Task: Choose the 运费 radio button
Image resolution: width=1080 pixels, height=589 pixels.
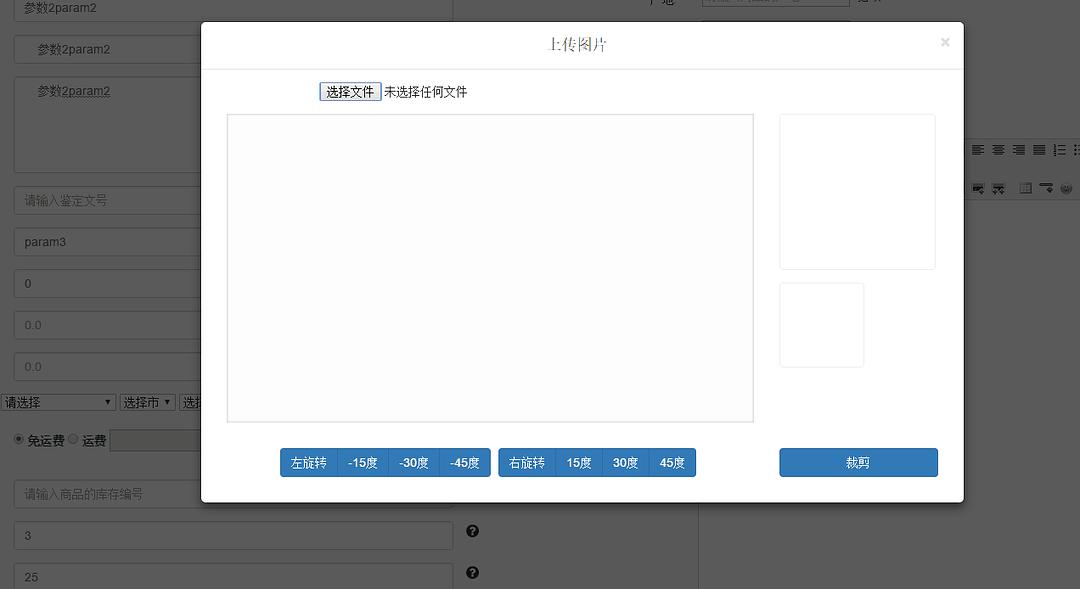Action: click(x=75, y=440)
